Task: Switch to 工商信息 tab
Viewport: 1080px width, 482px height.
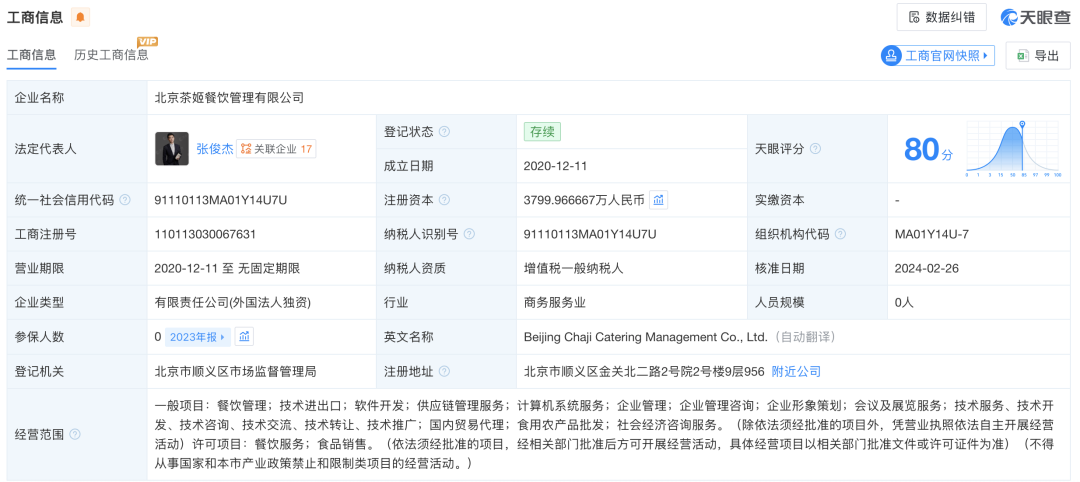Action: (x=32, y=55)
